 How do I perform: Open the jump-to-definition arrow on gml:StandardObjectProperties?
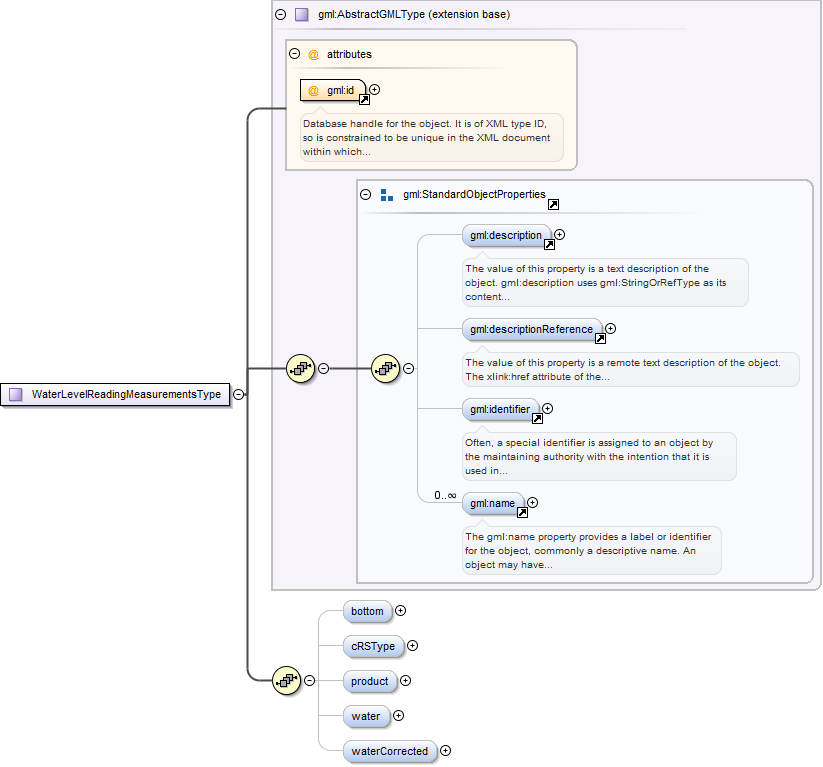[x=553, y=203]
